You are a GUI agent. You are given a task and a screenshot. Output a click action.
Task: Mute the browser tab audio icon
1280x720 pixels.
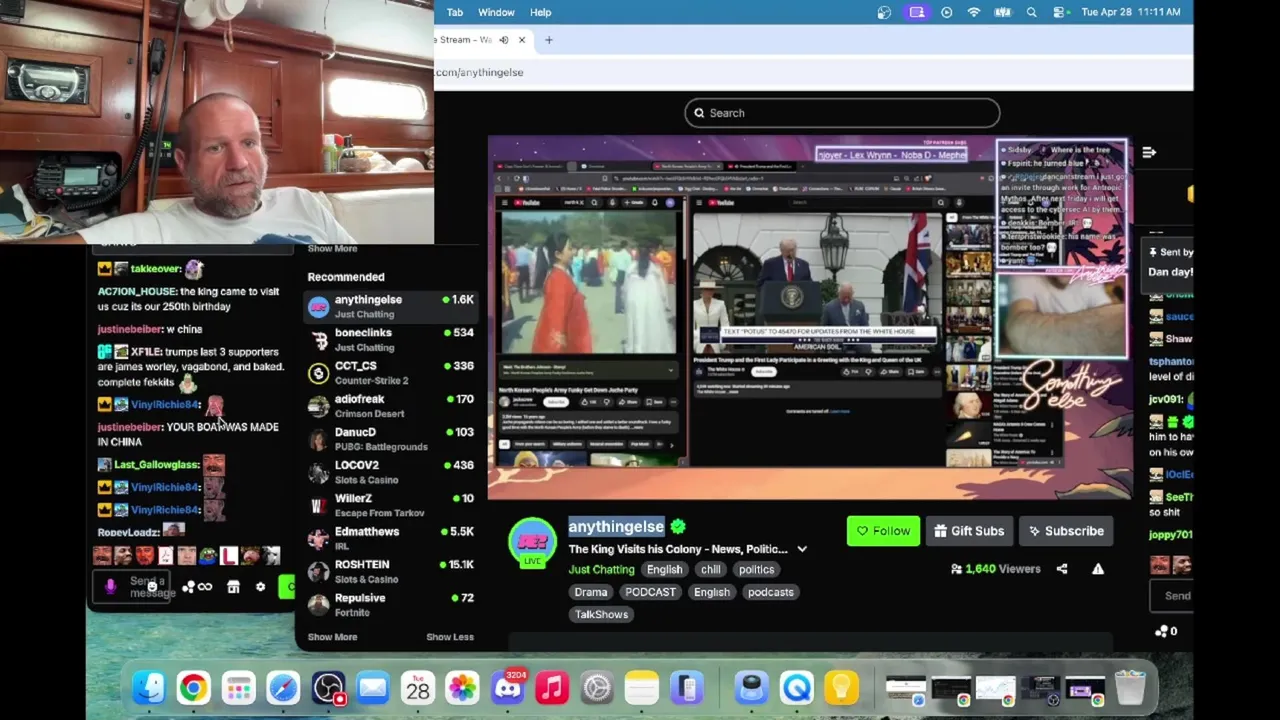click(504, 40)
